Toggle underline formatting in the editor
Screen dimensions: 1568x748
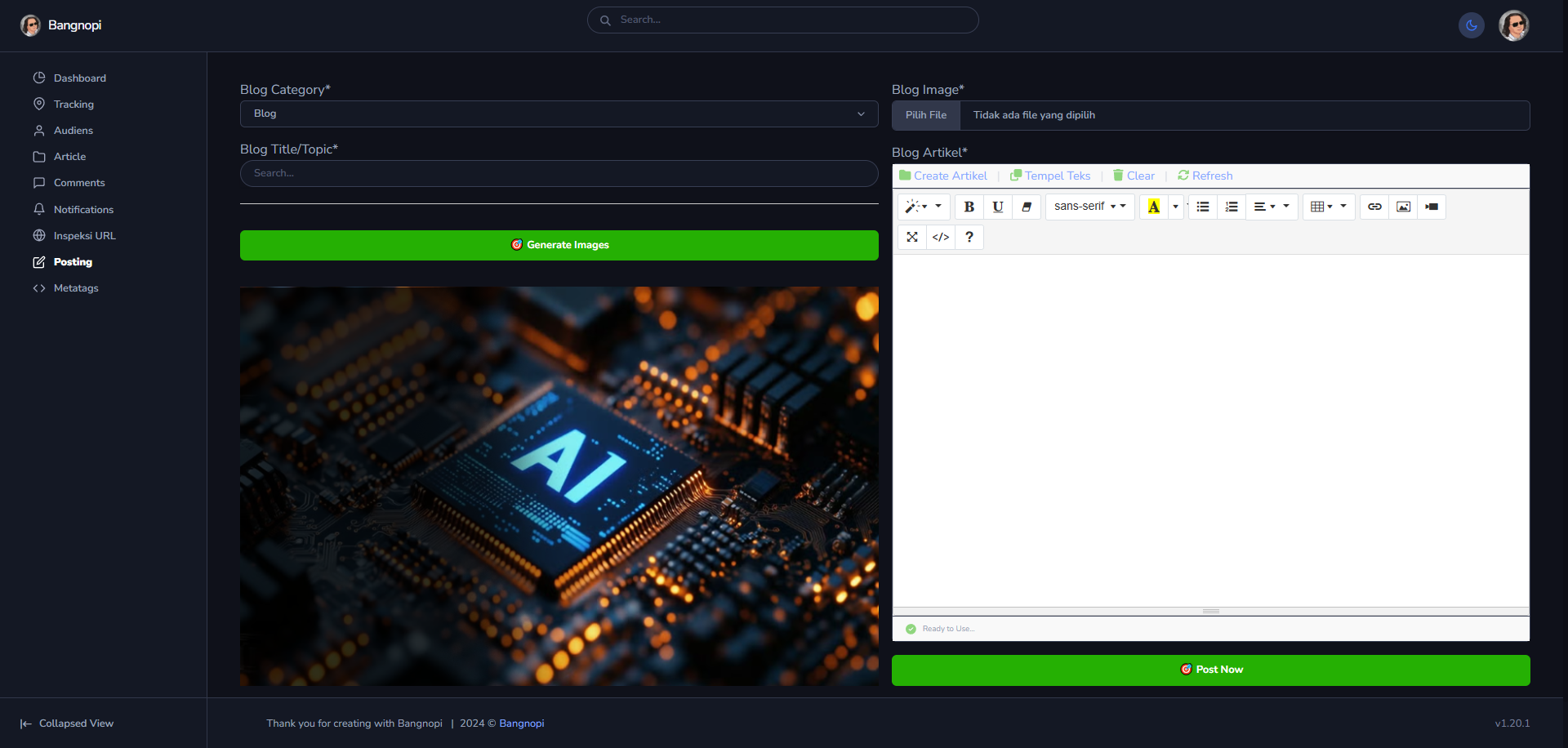[997, 207]
